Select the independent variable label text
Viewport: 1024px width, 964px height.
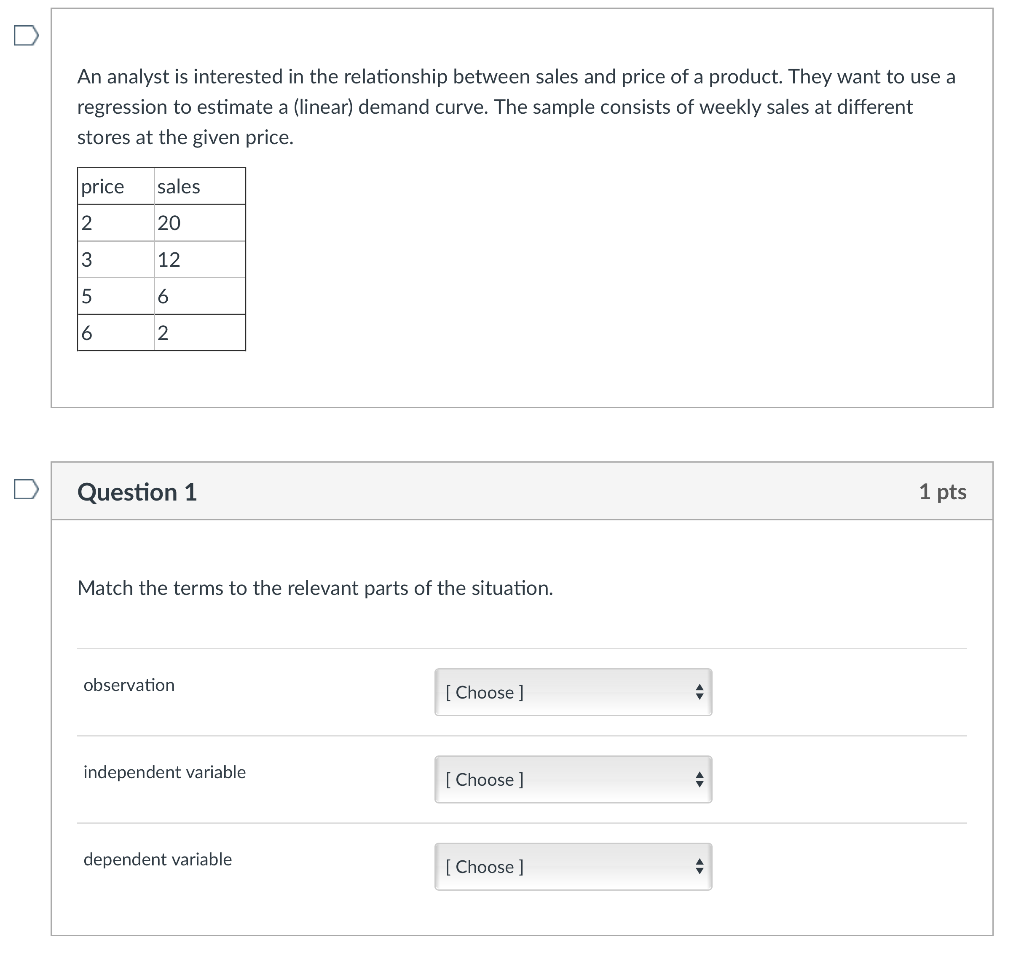(x=164, y=772)
